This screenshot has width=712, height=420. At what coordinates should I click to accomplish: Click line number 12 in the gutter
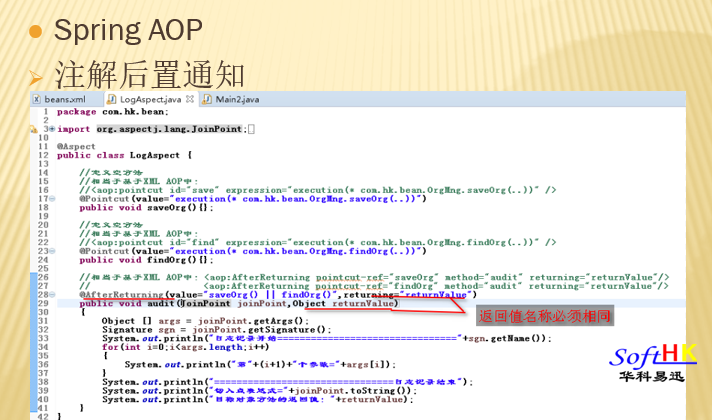pos(43,155)
